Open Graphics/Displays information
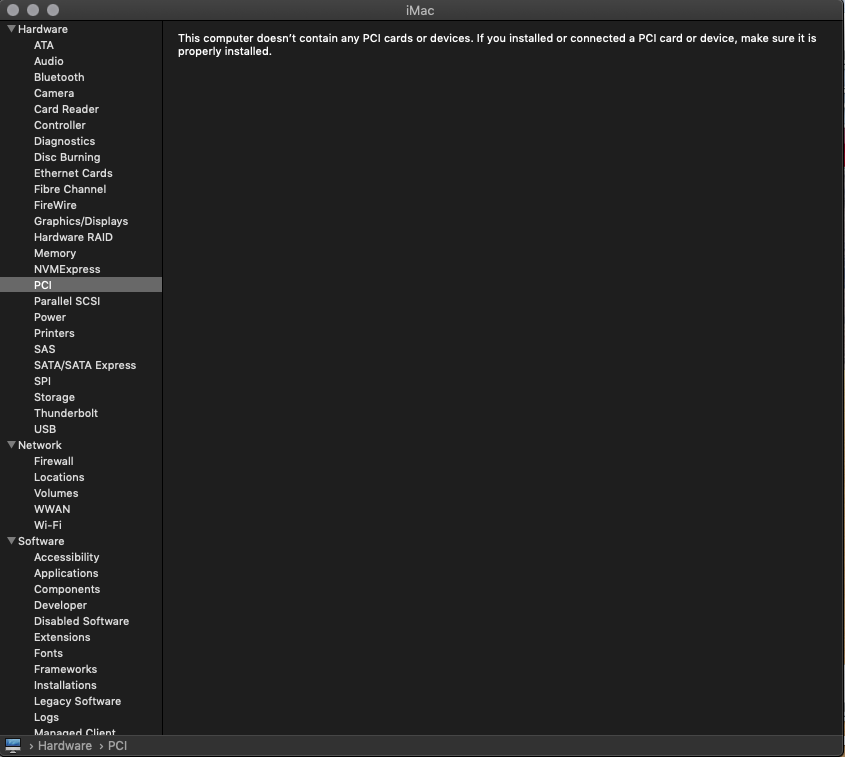This screenshot has width=845, height=757. pos(81,221)
